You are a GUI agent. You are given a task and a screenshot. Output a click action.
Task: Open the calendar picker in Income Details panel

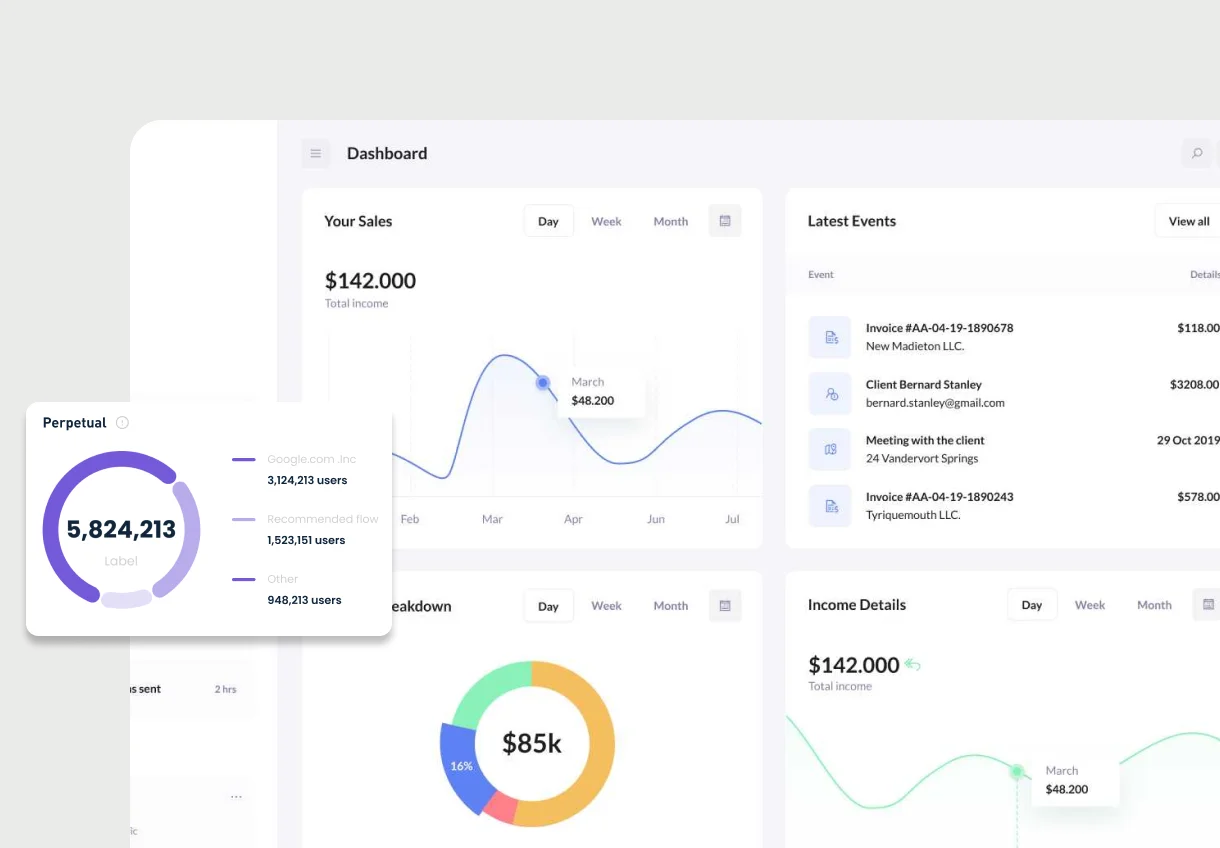coord(1208,604)
